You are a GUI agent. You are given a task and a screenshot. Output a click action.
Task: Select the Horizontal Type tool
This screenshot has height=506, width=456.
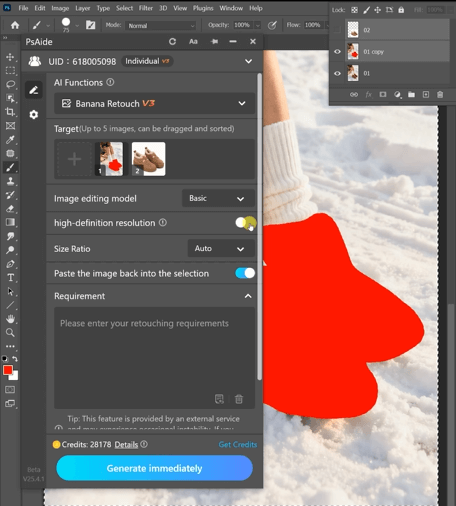[10, 278]
